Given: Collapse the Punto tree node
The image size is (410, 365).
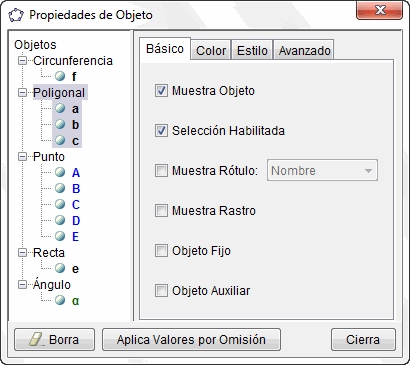Looking at the screenshot, I should point(22,157).
